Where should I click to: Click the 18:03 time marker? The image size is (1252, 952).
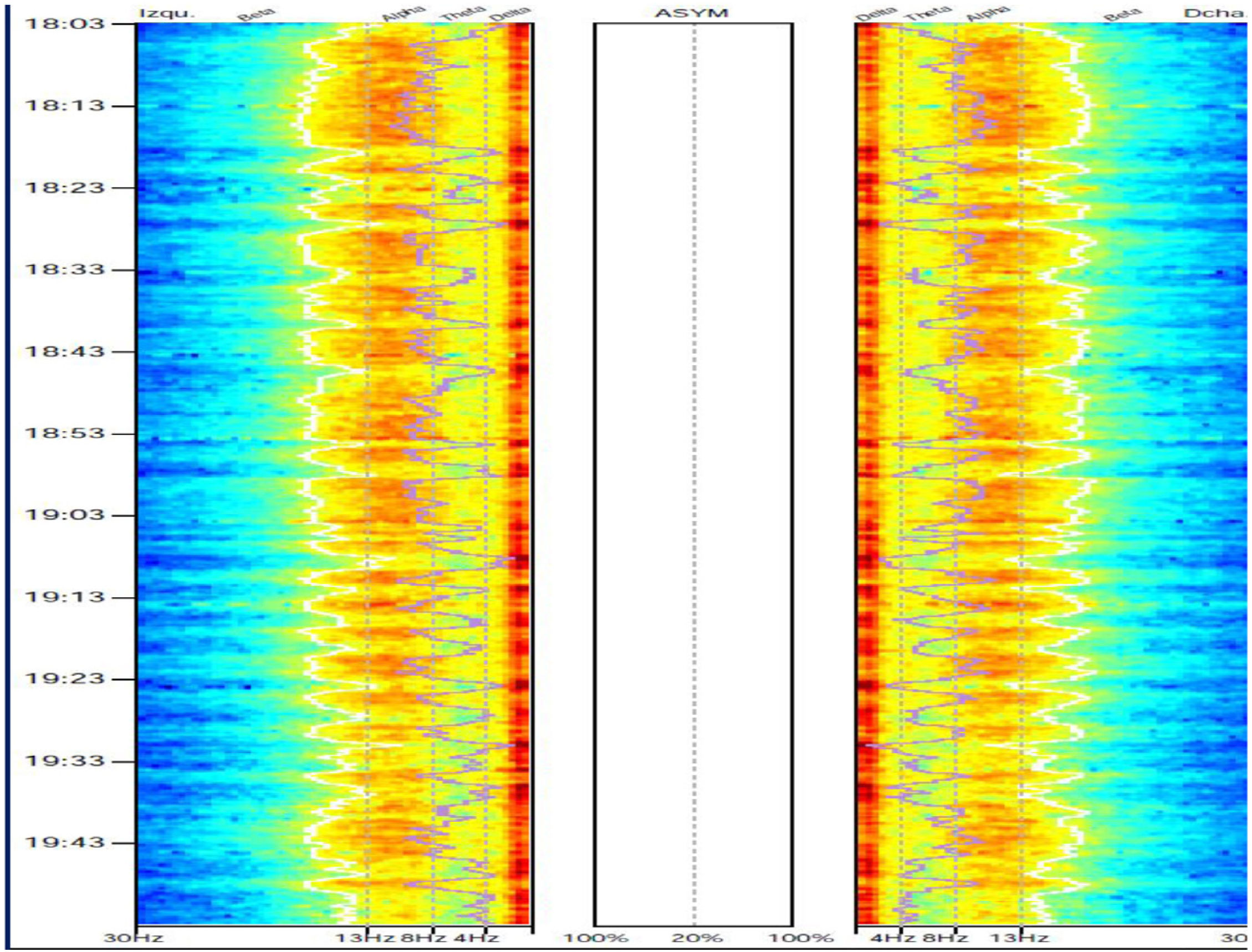(x=65, y=24)
